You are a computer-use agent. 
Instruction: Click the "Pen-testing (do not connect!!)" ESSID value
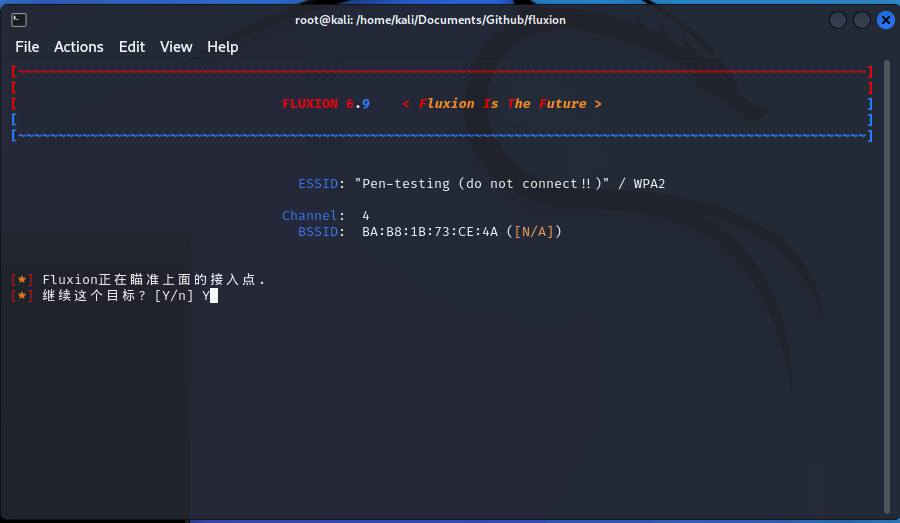pyautogui.click(x=482, y=184)
